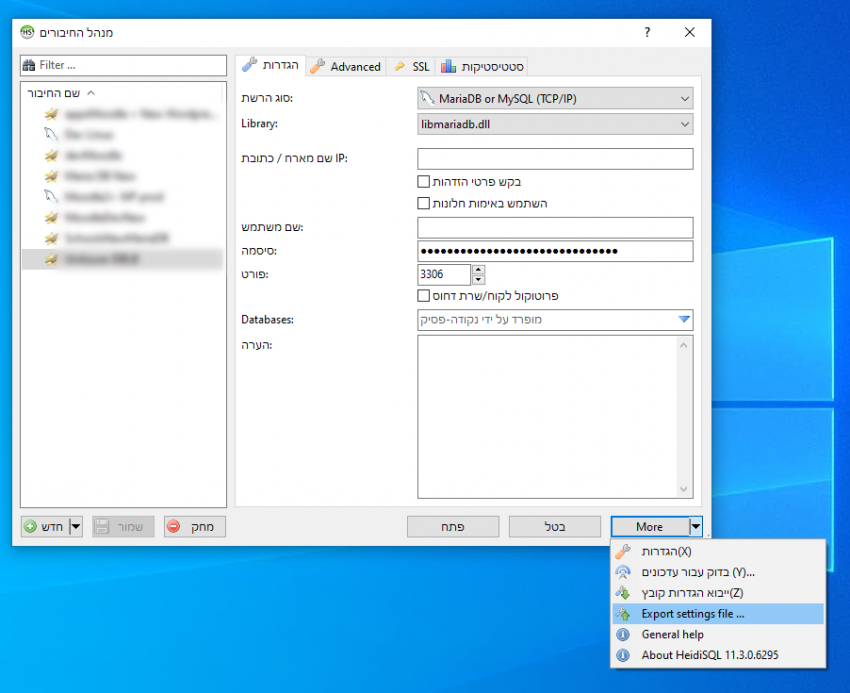Click the info icon beside About HeidiSQL
Image resolution: width=850 pixels, height=693 pixels.
click(623, 655)
